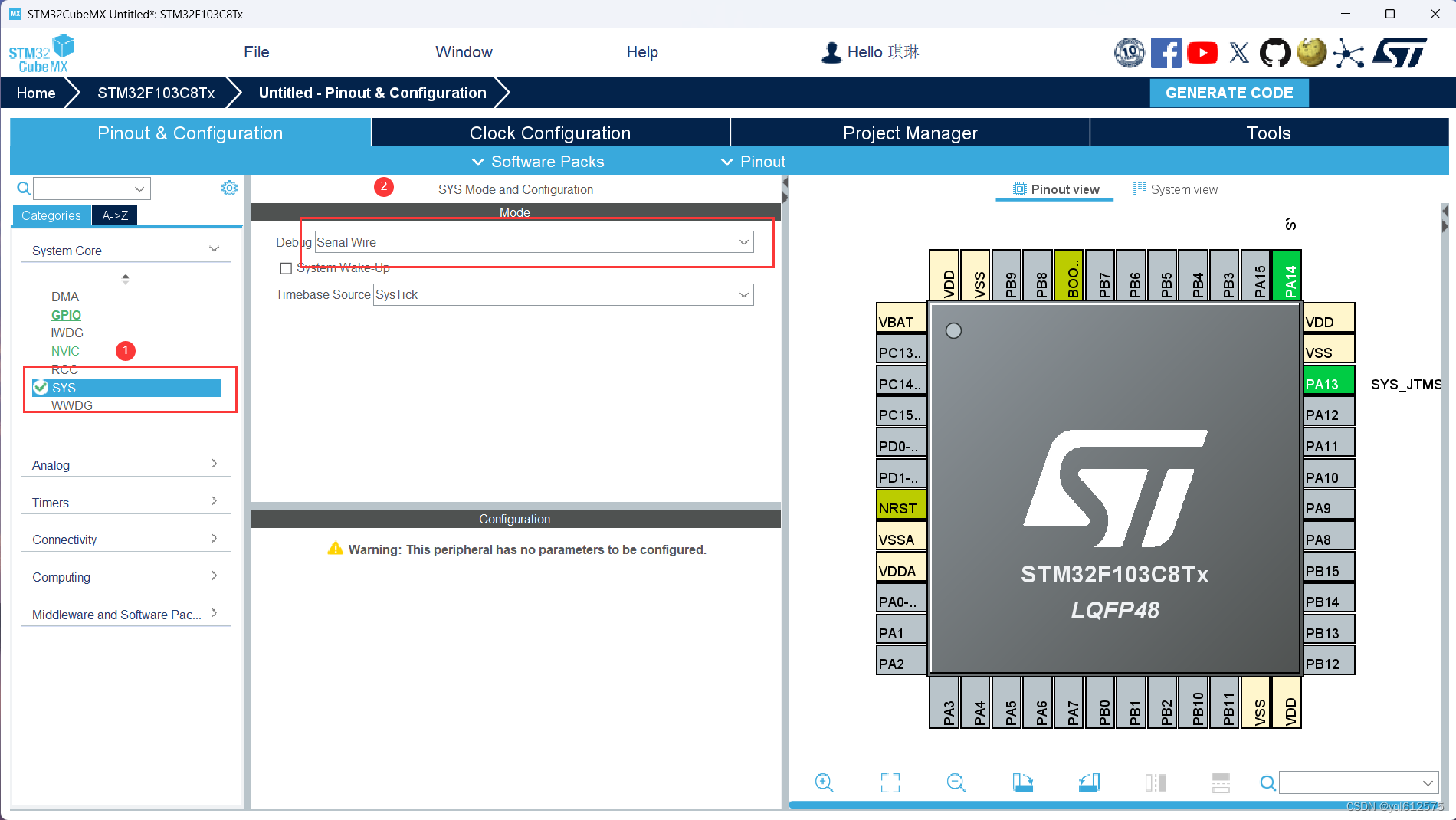The height and width of the screenshot is (820, 1456).
Task: Switch to System view
Action: coord(1175,189)
